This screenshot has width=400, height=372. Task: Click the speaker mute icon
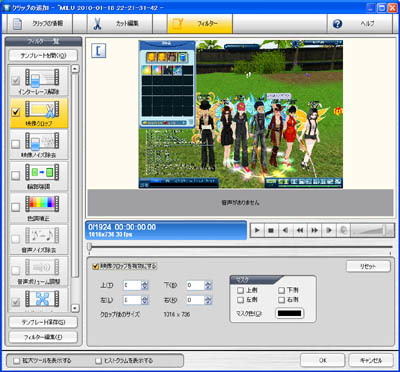343,230
